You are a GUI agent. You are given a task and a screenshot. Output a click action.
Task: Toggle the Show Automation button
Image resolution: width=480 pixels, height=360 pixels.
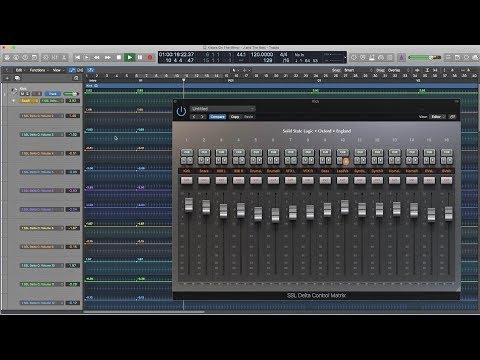(72, 70)
